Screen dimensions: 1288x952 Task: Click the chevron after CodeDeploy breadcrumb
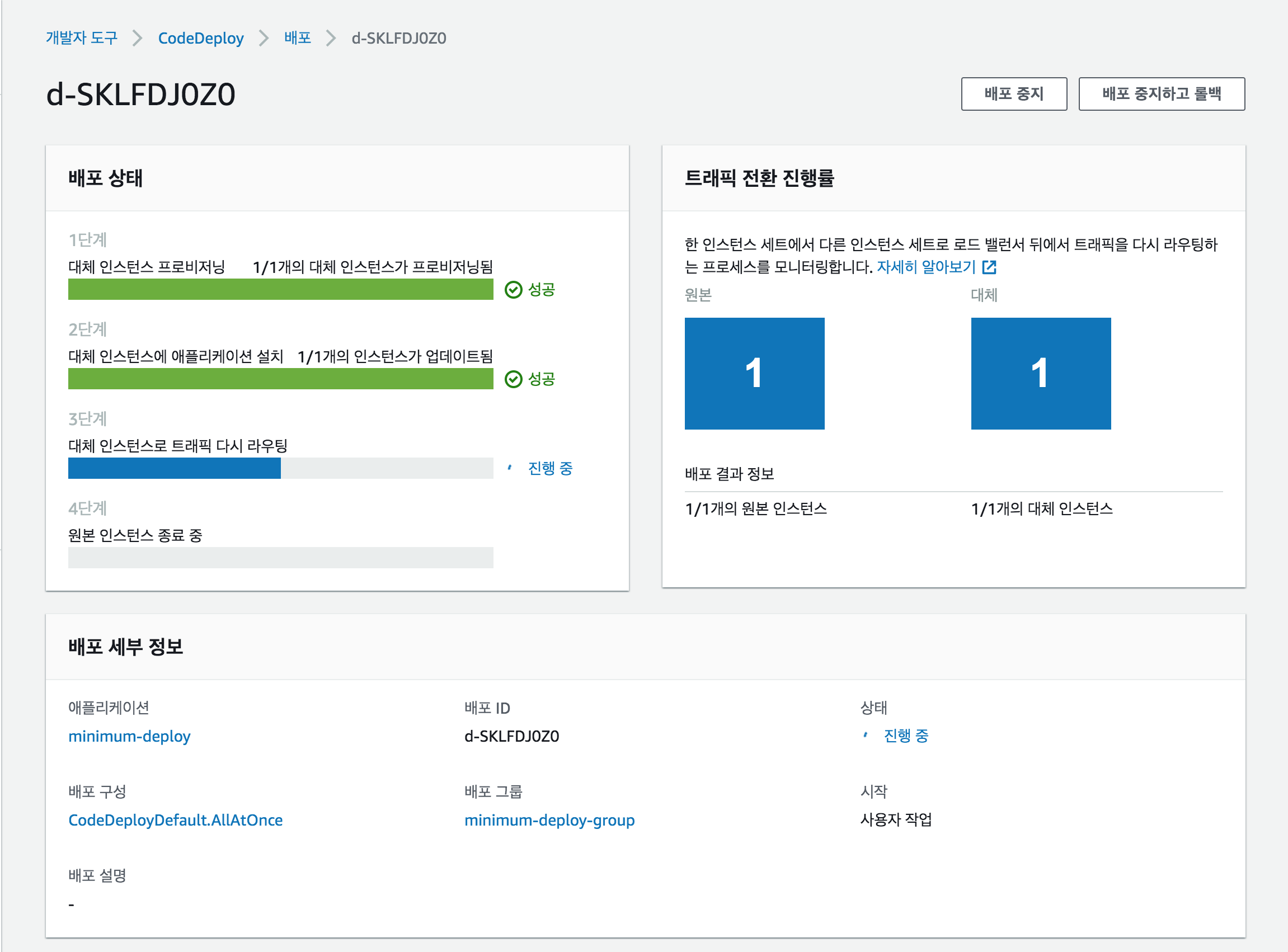264,38
